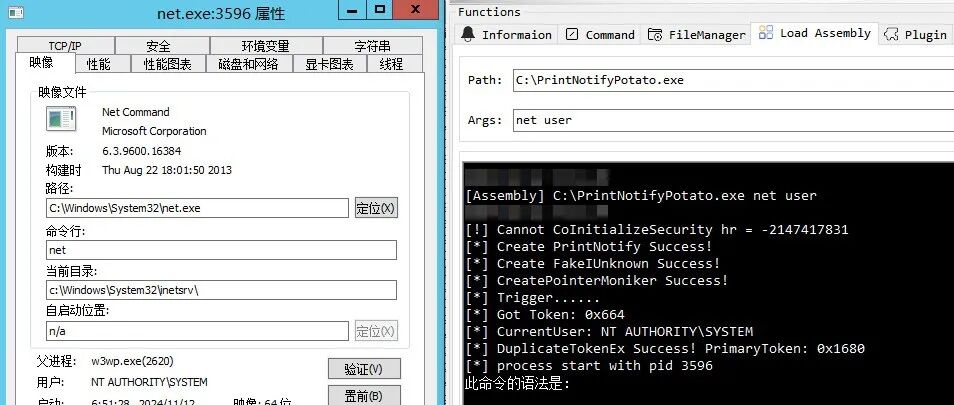Viewport: 954px width, 405px height.
Task: Minimize the net.exe properties window
Action: (x=351, y=9)
